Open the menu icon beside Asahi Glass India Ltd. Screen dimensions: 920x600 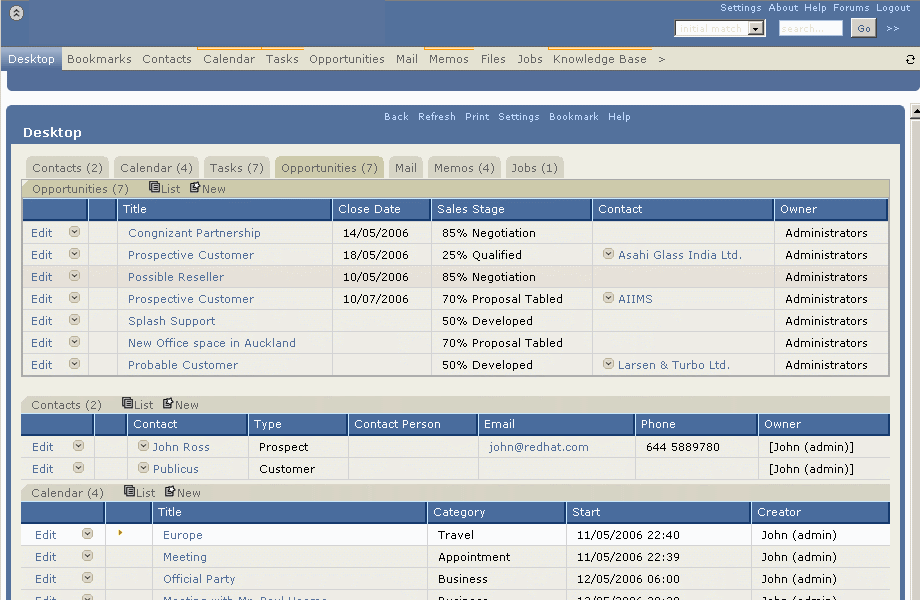click(608, 253)
